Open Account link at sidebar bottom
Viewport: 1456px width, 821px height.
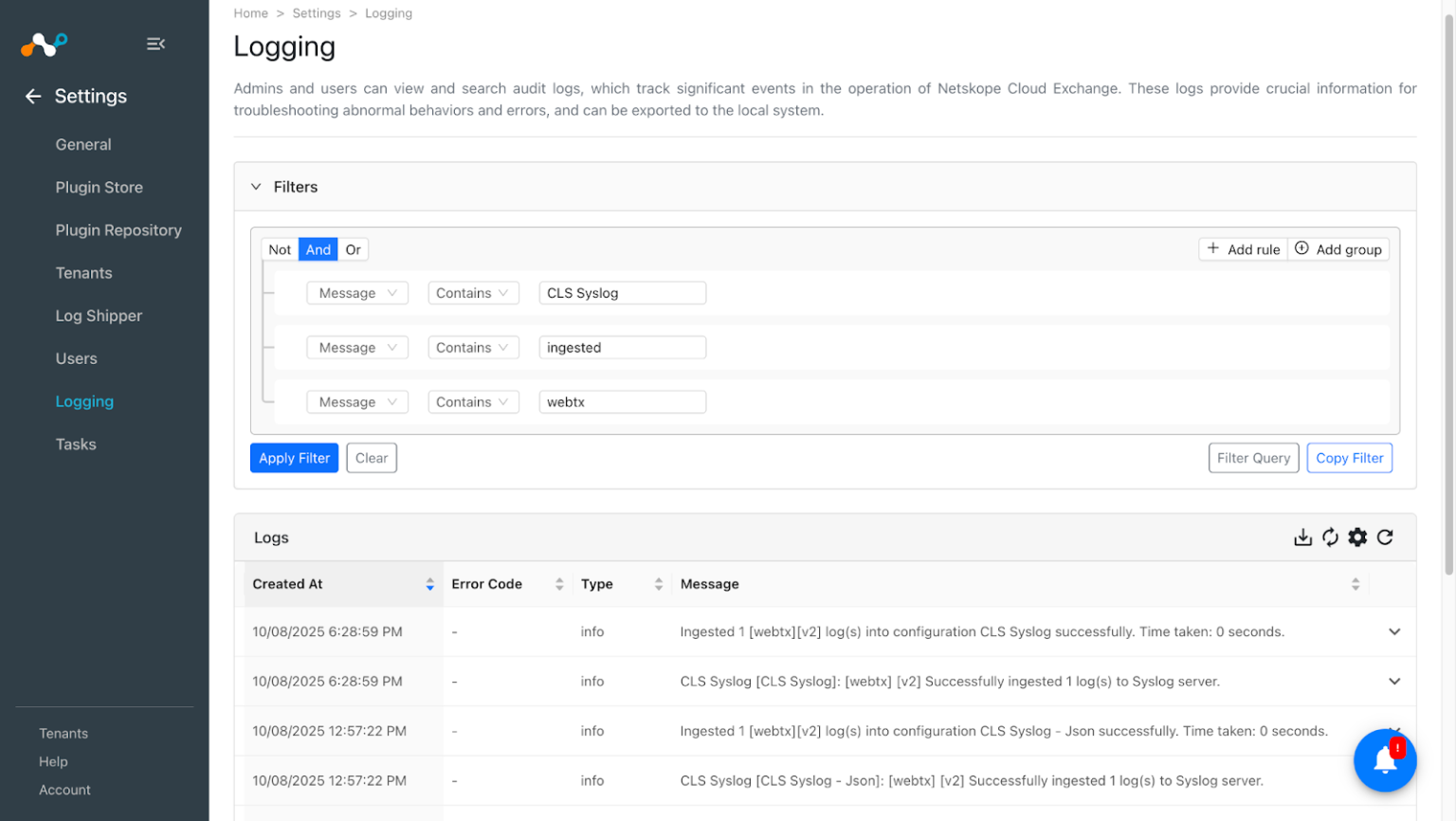[64, 790]
